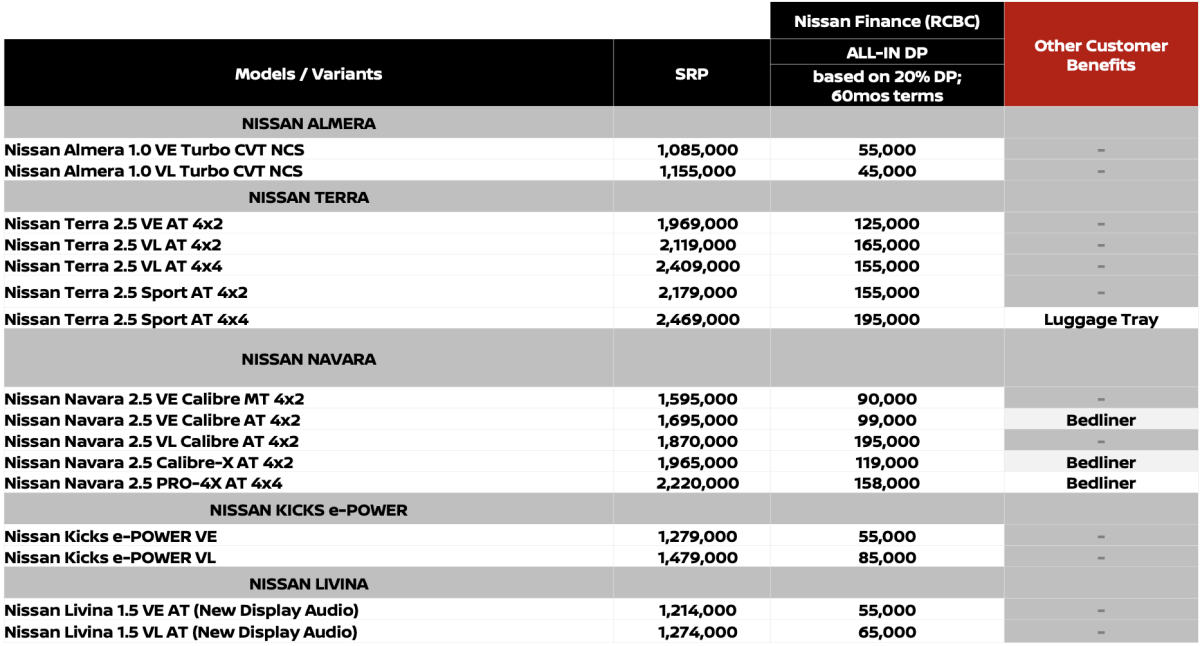This screenshot has height=646, width=1200.
Task: Click the Models / Variants column header
Action: [308, 74]
